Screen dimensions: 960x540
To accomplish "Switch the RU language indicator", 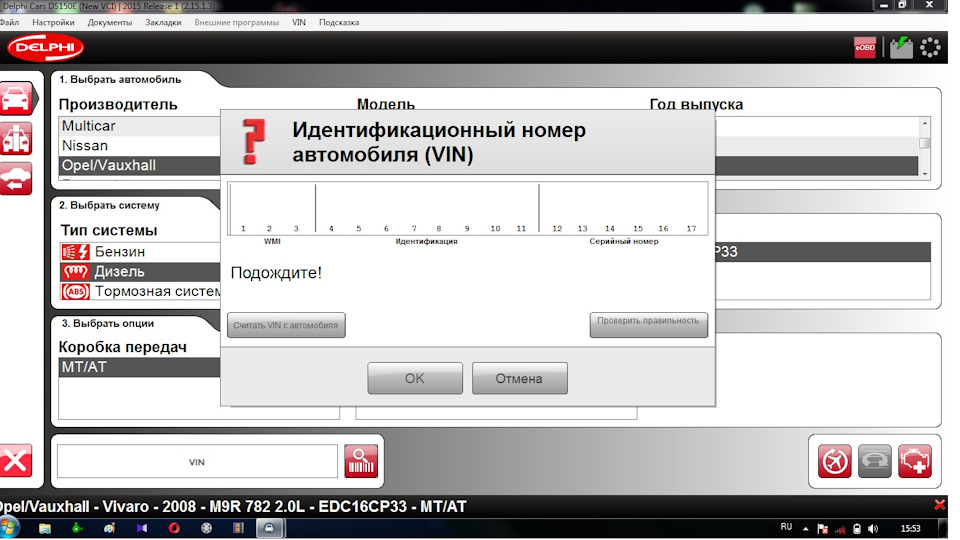I will tap(786, 527).
